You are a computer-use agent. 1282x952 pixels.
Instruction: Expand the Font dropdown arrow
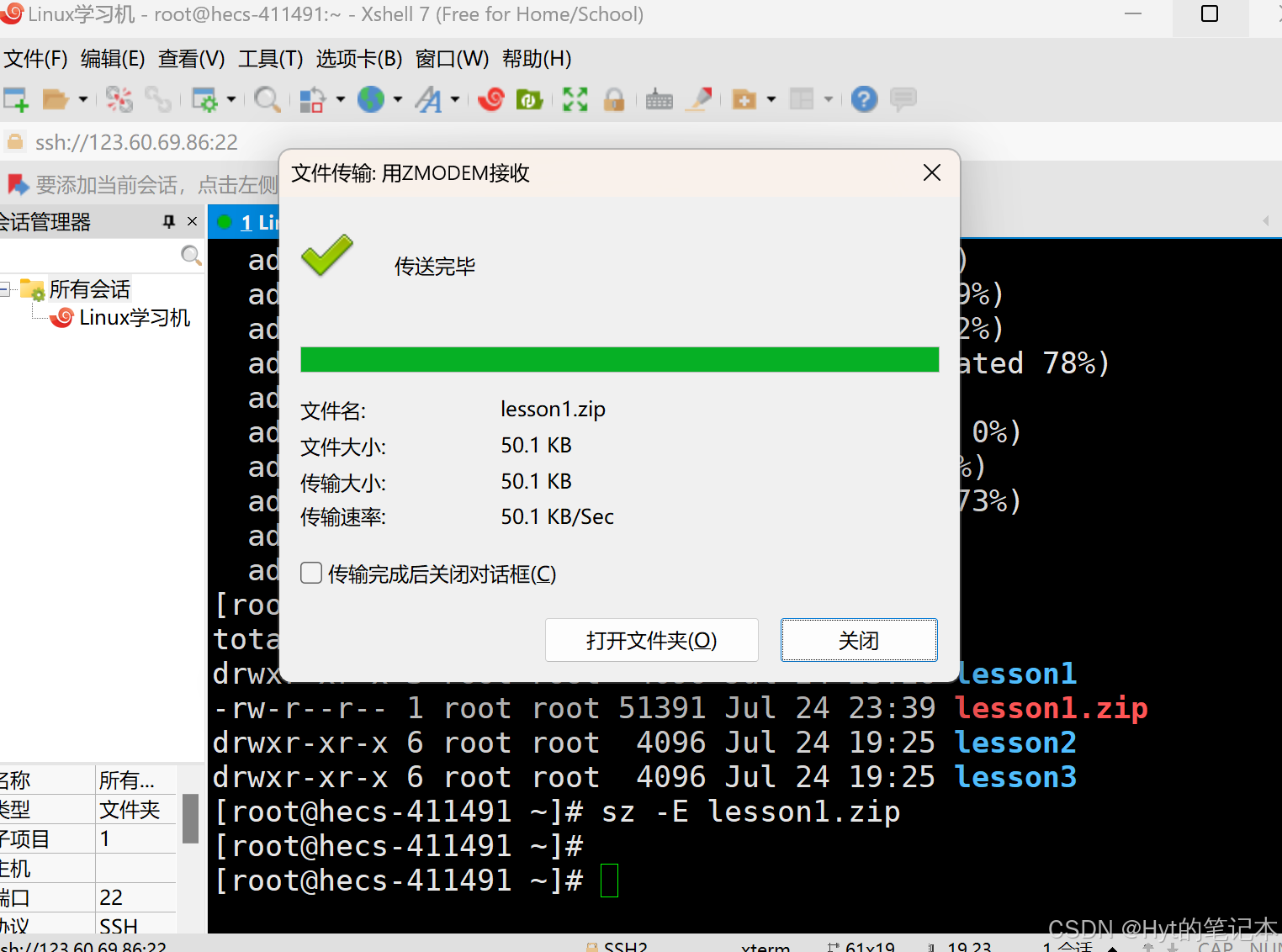455,99
